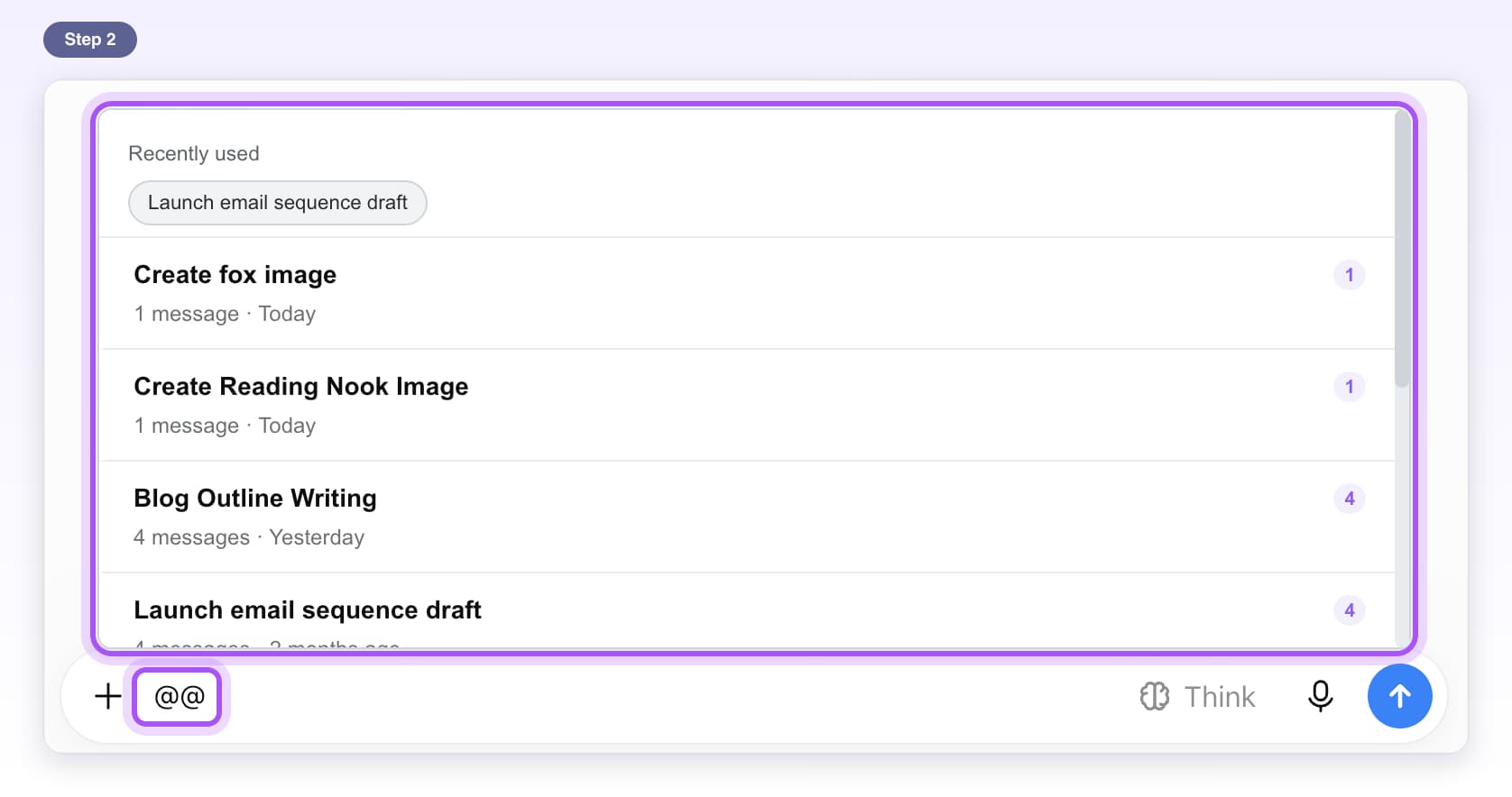Click the 'Recently used' heading

click(x=194, y=153)
